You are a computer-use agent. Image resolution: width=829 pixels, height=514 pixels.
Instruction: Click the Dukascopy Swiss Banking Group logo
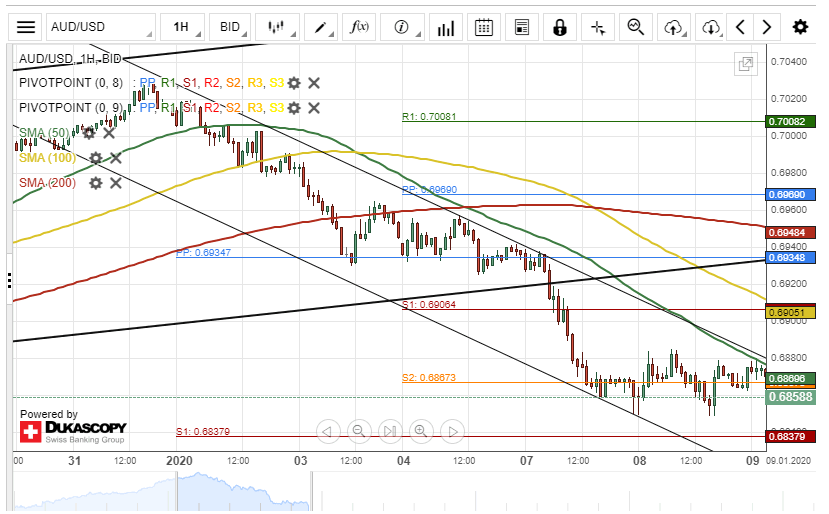point(73,432)
